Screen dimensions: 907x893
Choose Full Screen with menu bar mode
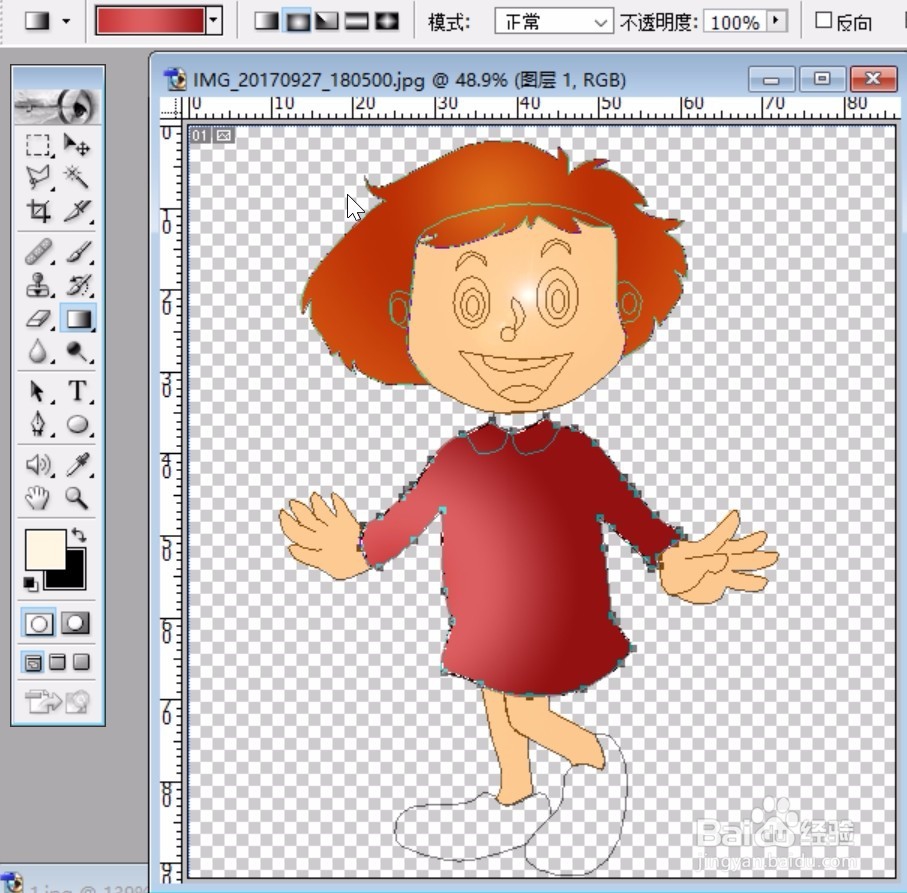click(57, 662)
